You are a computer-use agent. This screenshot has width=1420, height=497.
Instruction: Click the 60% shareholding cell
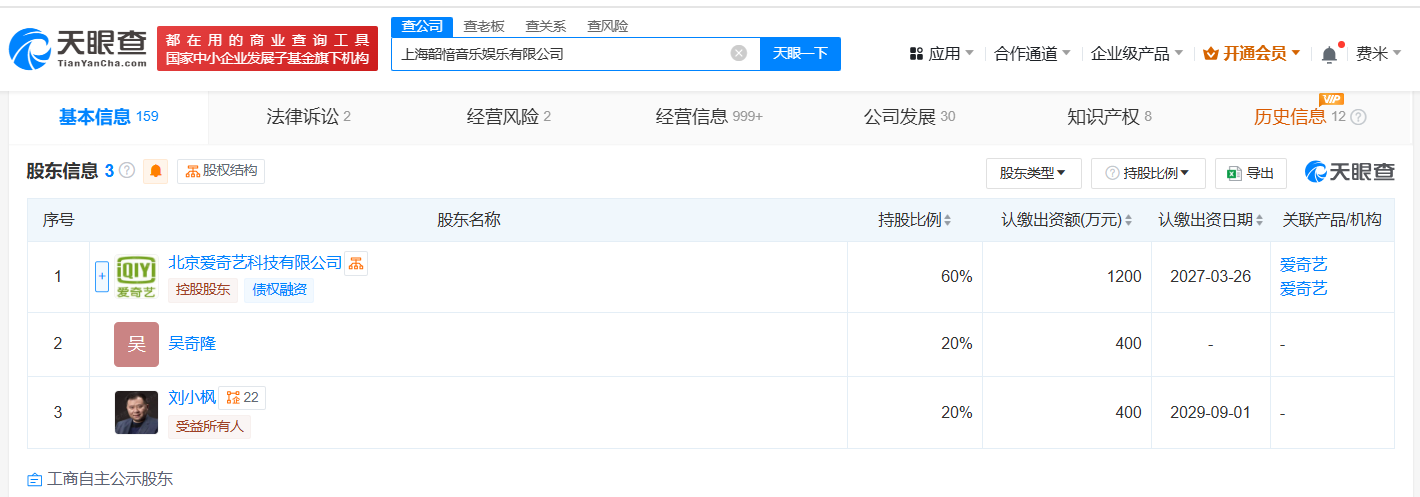(915, 277)
